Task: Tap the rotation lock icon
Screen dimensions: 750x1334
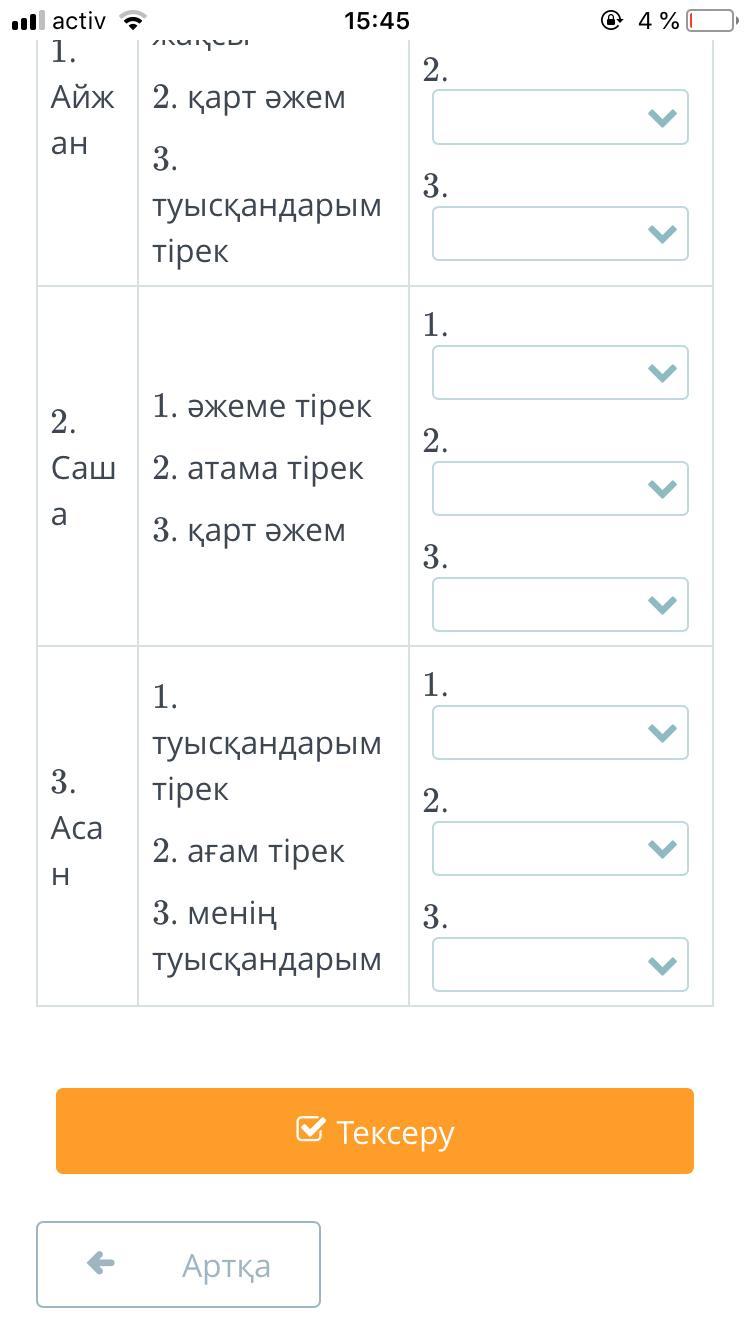Action: [611, 20]
